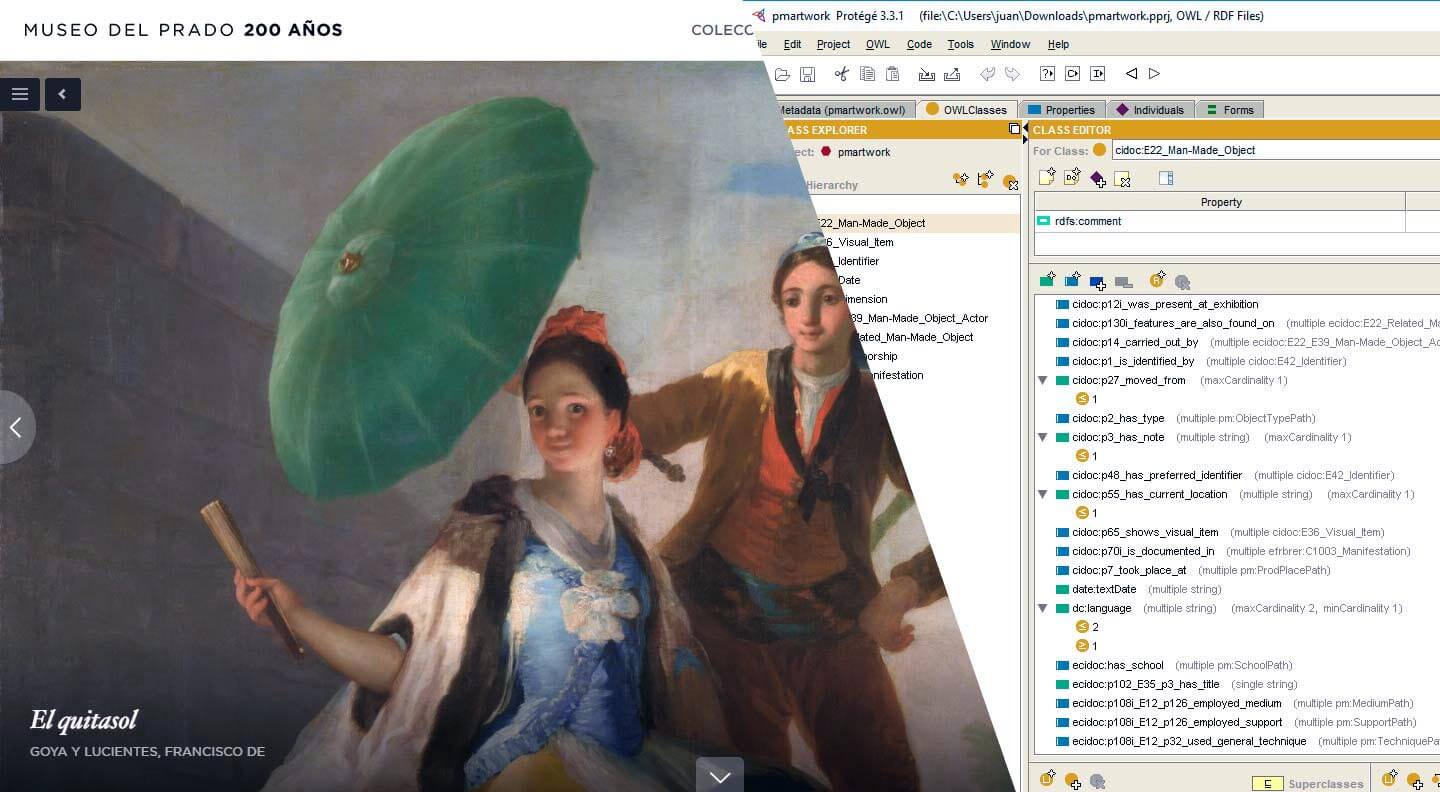Click the Create new expression icon at bottom left

point(1047,779)
